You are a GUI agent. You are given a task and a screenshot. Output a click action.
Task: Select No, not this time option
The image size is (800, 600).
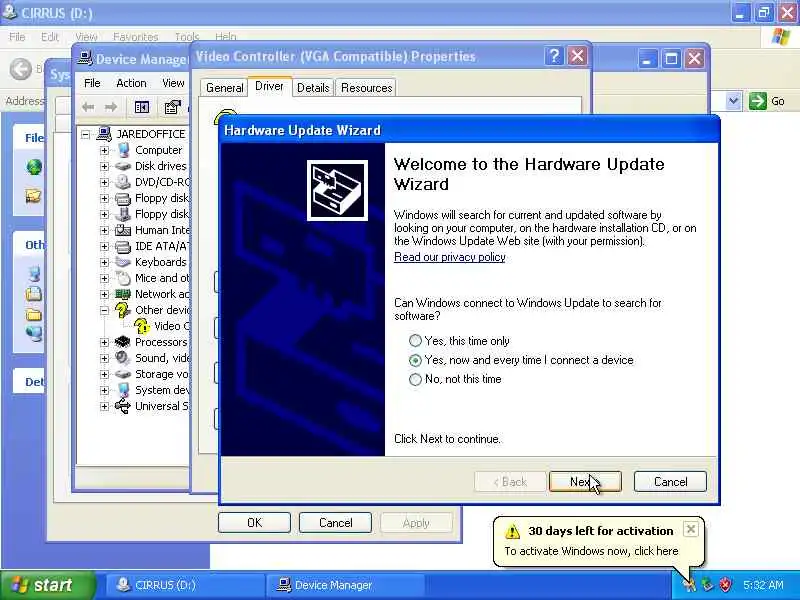[415, 379]
